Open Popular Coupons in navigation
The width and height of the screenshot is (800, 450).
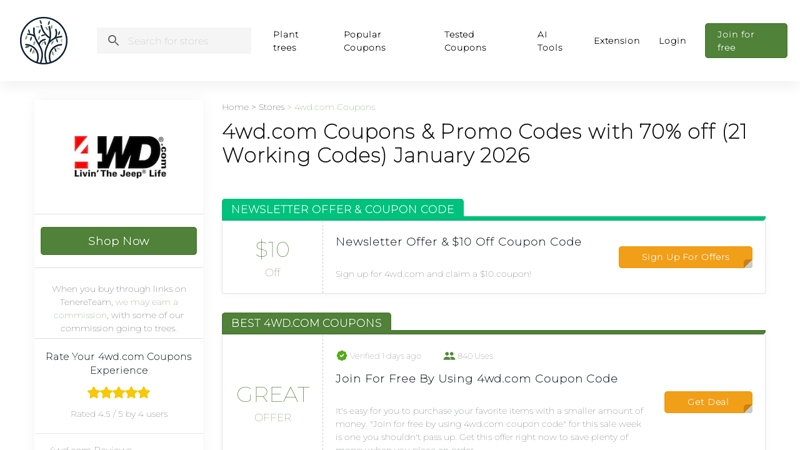click(364, 41)
